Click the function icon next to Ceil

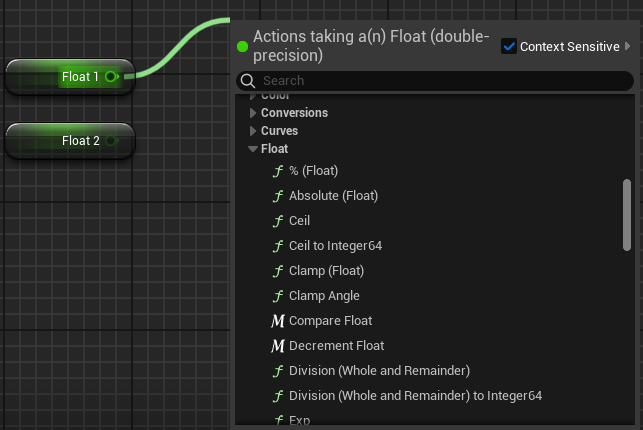[278, 221]
